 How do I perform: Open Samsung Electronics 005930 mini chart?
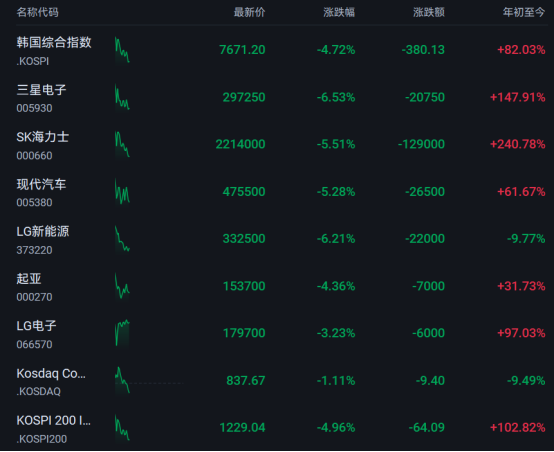[x=122, y=98]
